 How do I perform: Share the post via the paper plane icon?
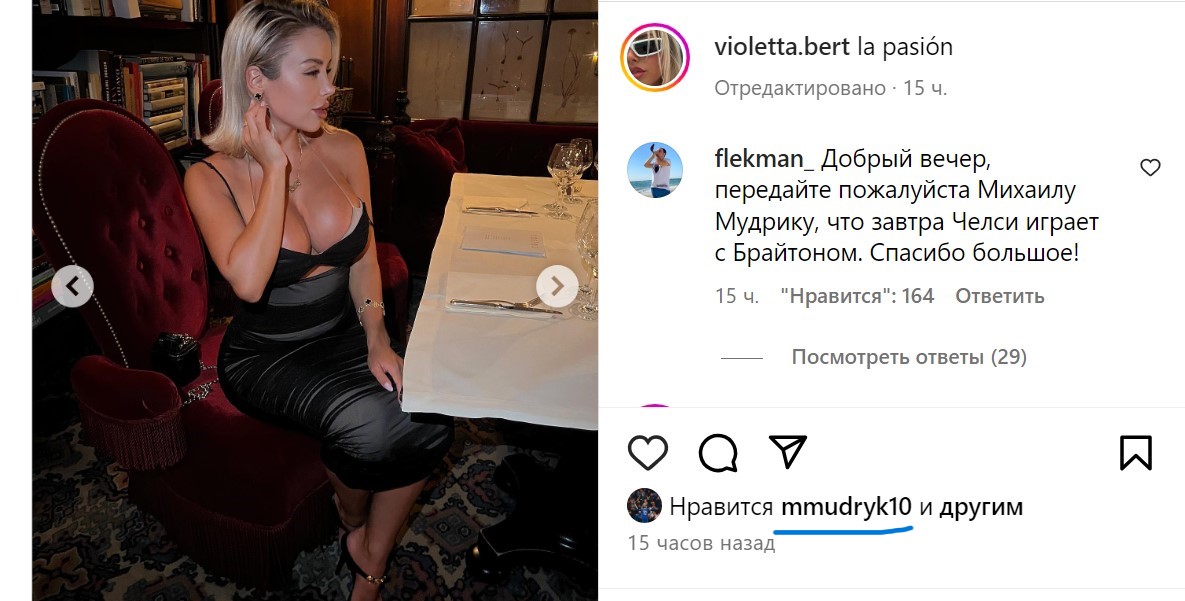pos(787,451)
